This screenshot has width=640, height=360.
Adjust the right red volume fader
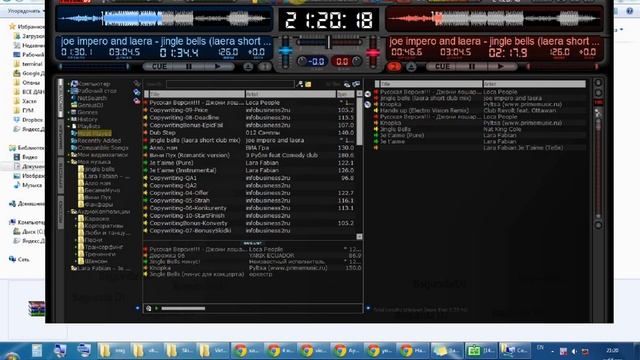point(373,52)
